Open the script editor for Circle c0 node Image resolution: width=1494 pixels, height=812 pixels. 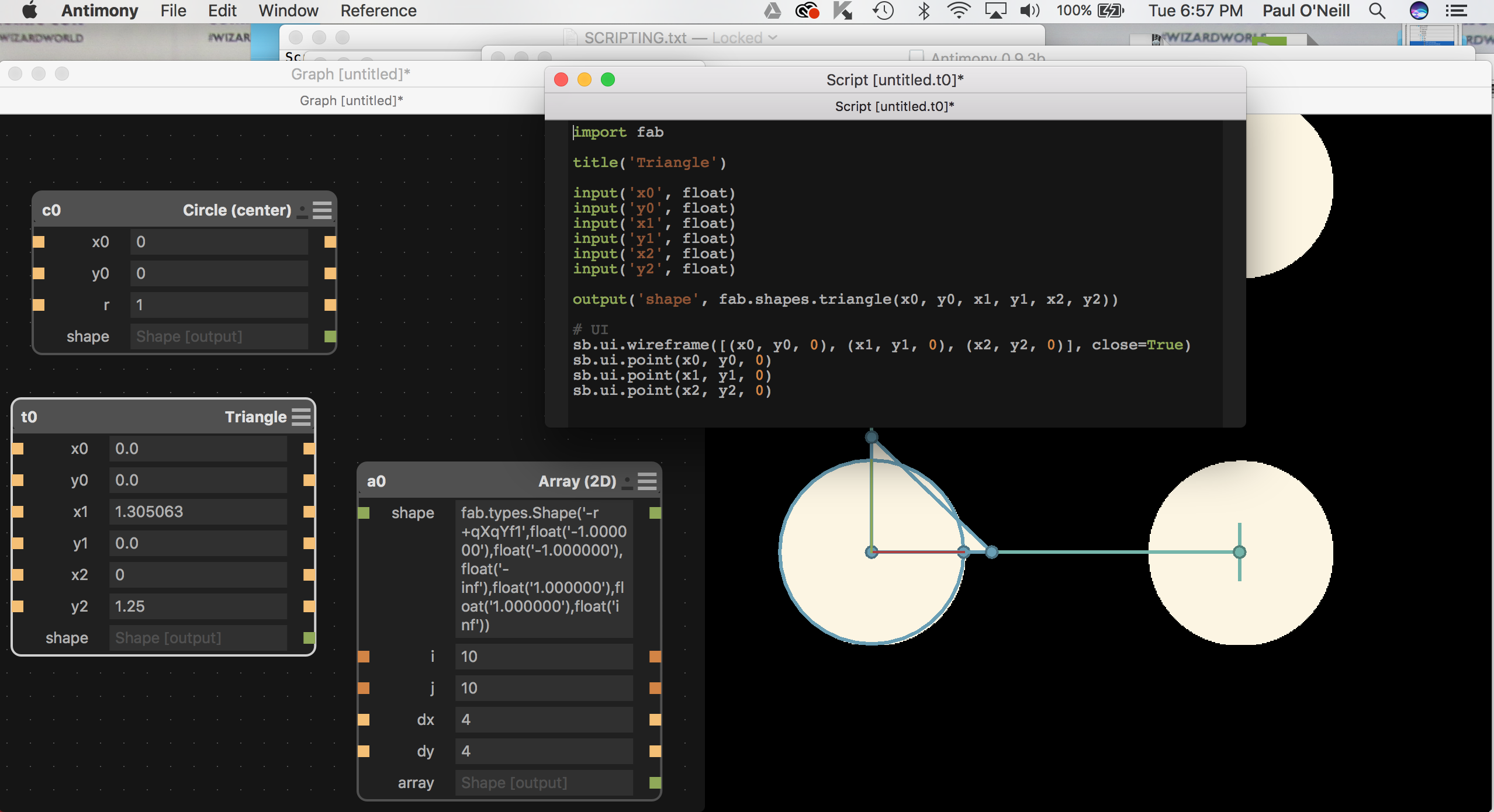pos(322,210)
